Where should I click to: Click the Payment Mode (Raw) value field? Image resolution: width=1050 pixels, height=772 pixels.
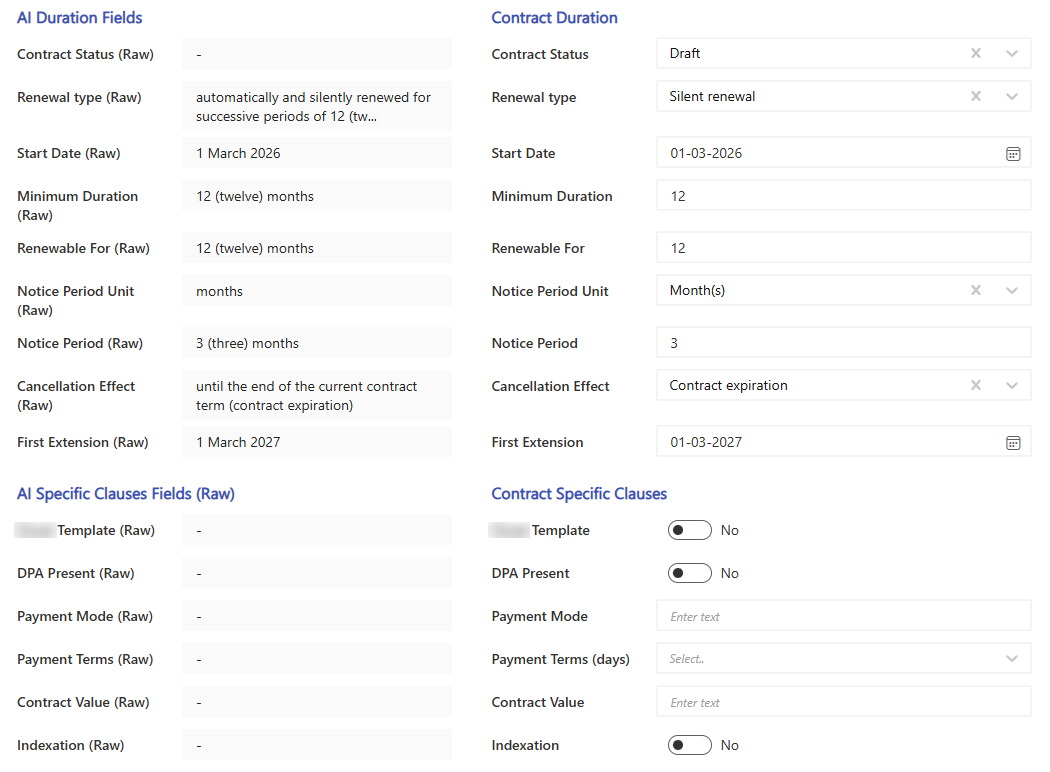(317, 616)
